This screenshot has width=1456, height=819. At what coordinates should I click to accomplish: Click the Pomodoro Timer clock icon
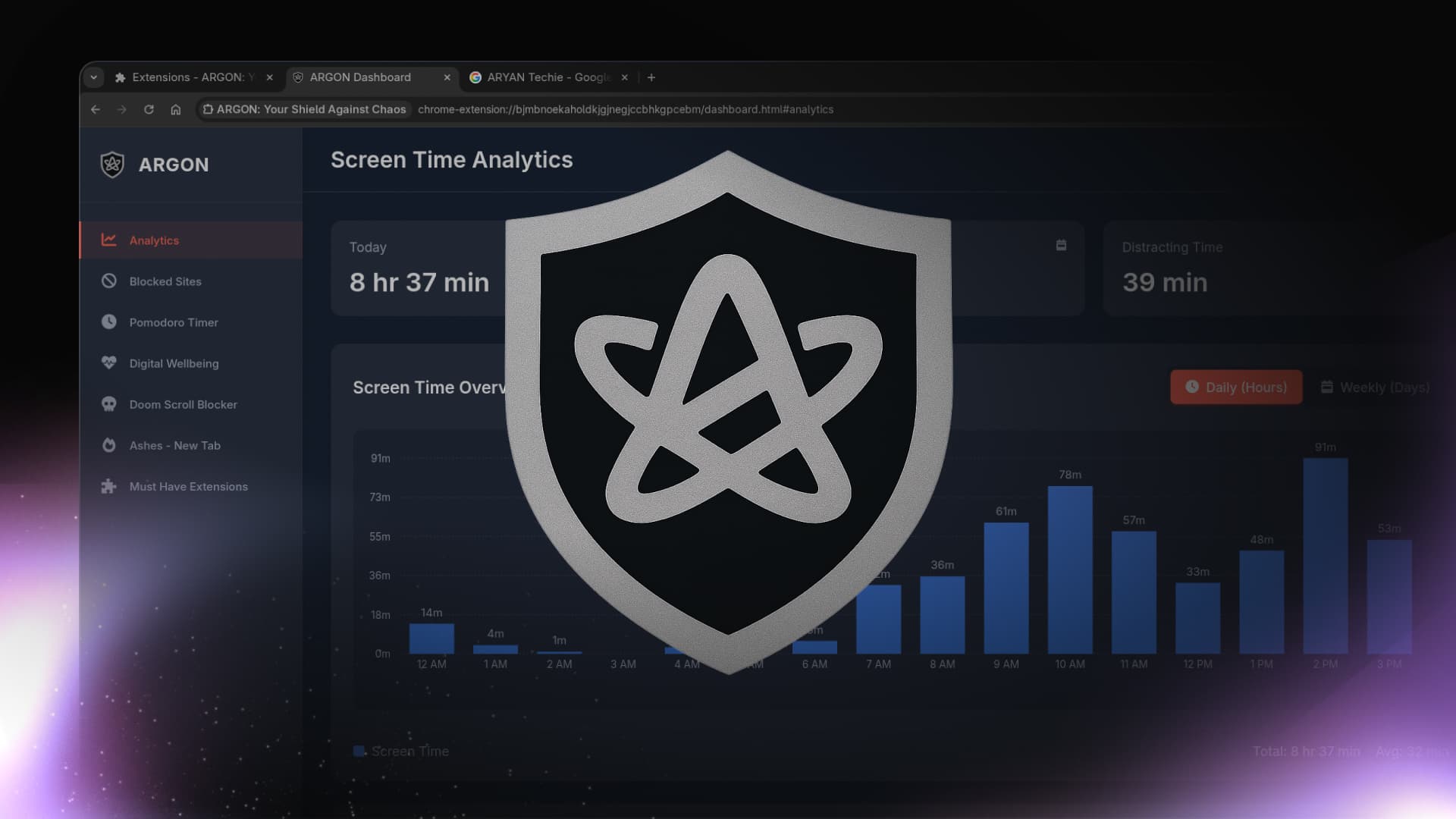[110, 322]
